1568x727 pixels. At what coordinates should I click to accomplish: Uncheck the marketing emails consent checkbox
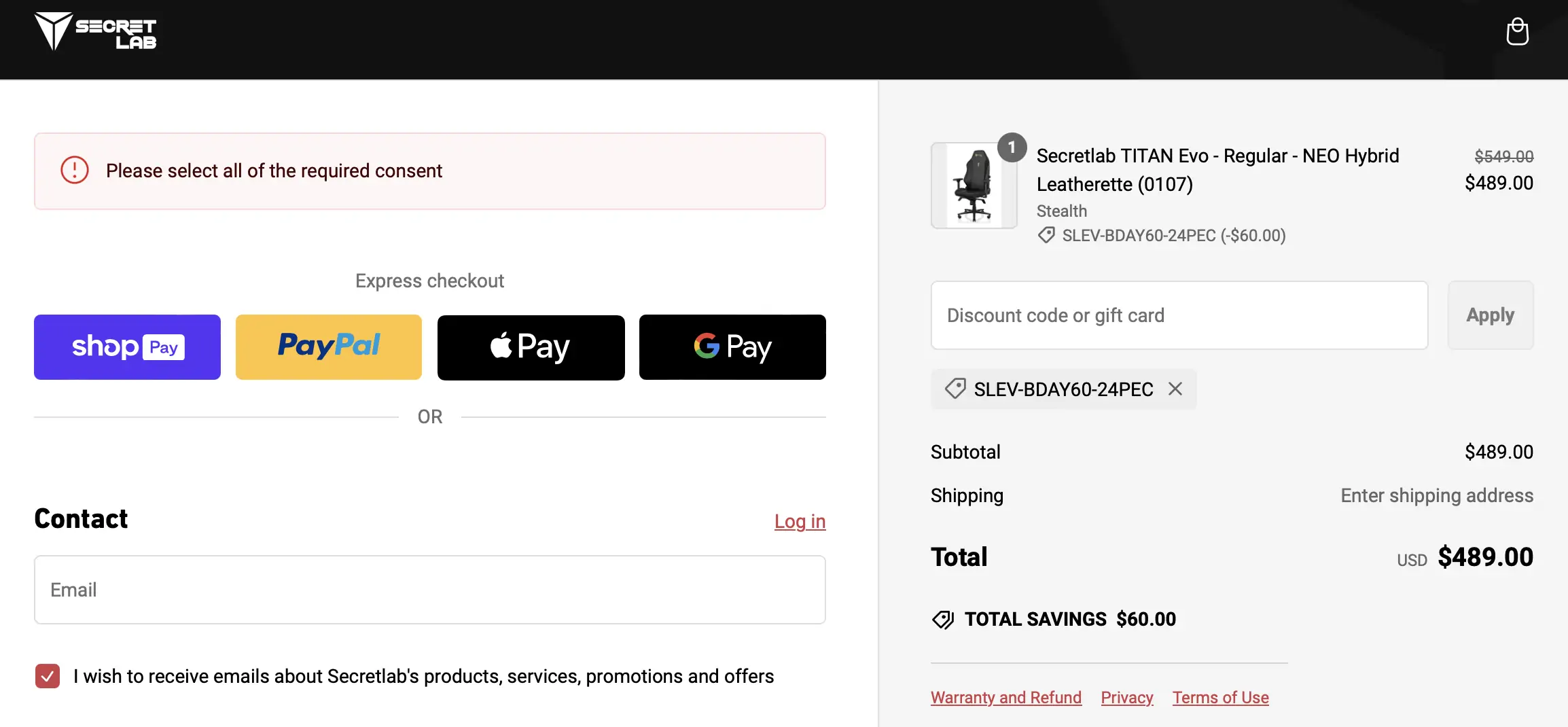pos(48,676)
